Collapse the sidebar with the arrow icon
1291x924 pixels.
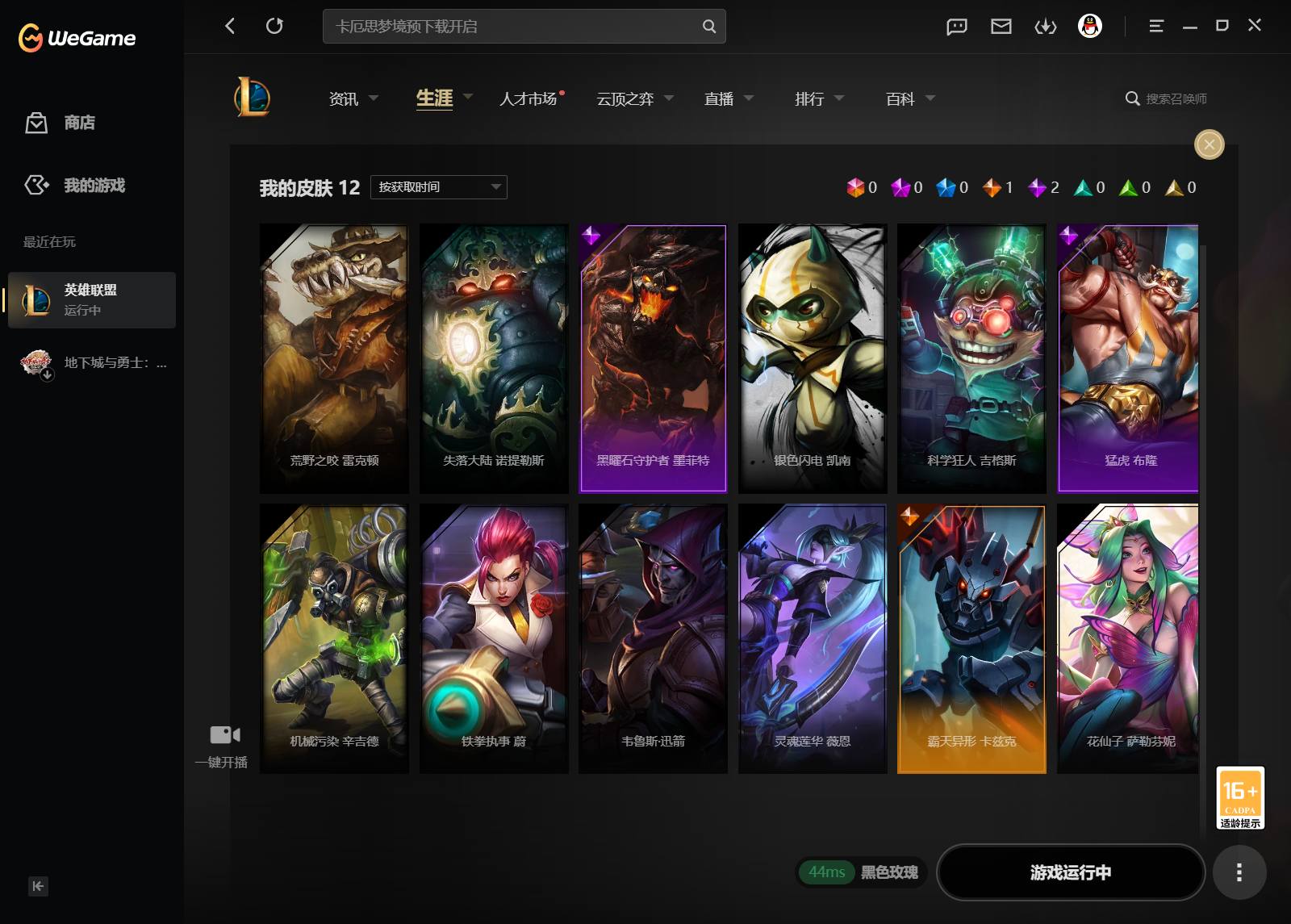pyautogui.click(x=38, y=886)
